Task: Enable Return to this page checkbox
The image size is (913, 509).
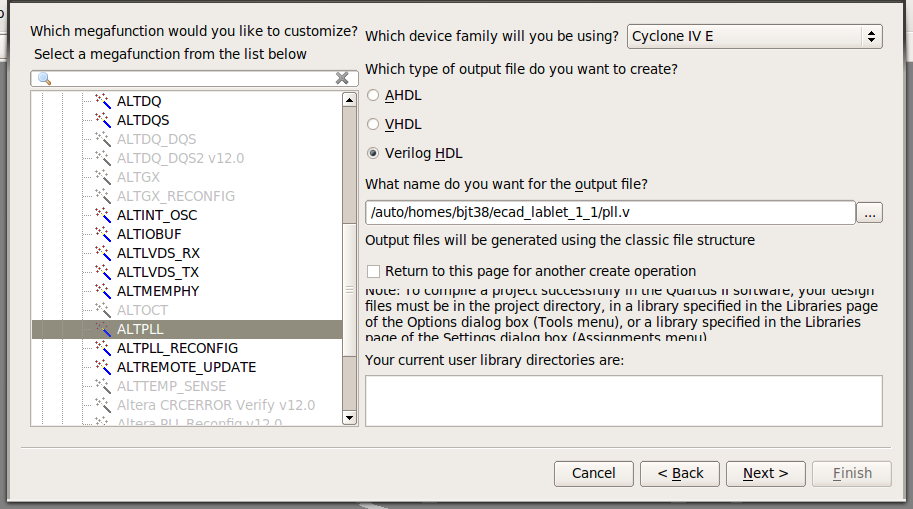Action: click(x=374, y=271)
